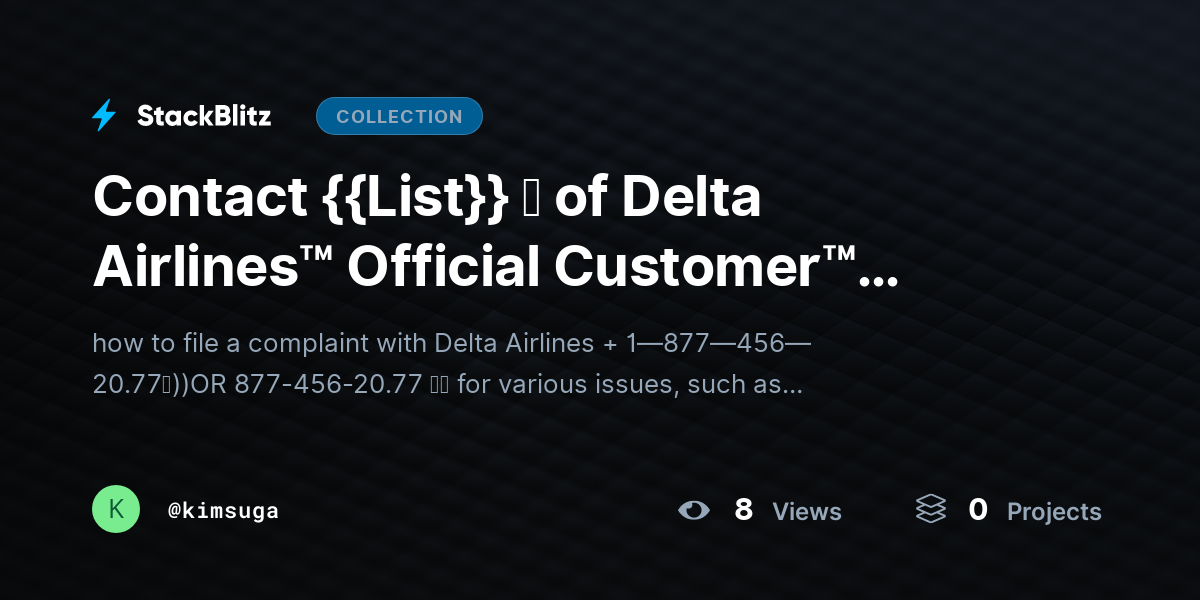1200x600 pixels.
Task: Click the 'Contact' word in the title
Action: [x=200, y=197]
